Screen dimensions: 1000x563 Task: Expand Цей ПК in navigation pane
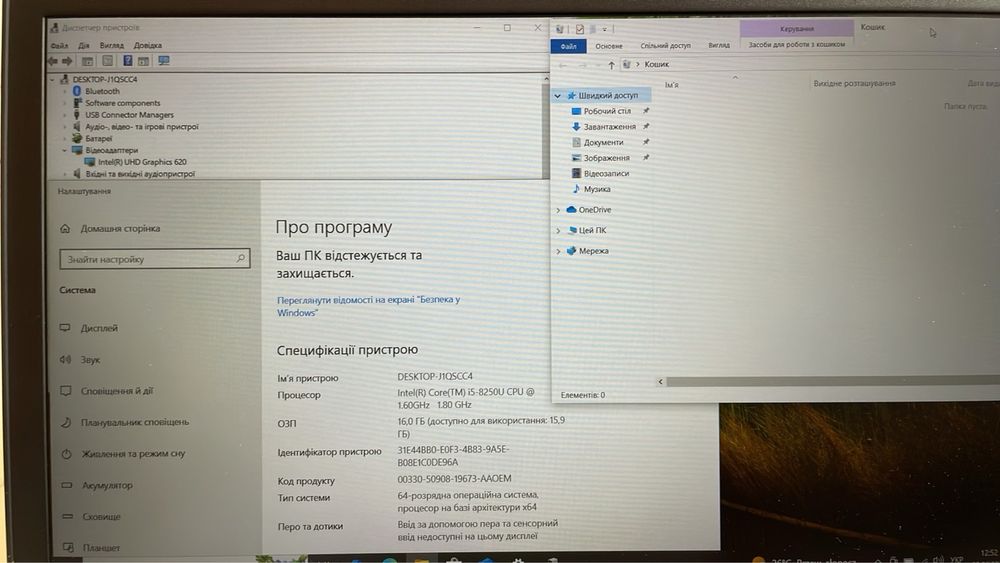(x=558, y=230)
